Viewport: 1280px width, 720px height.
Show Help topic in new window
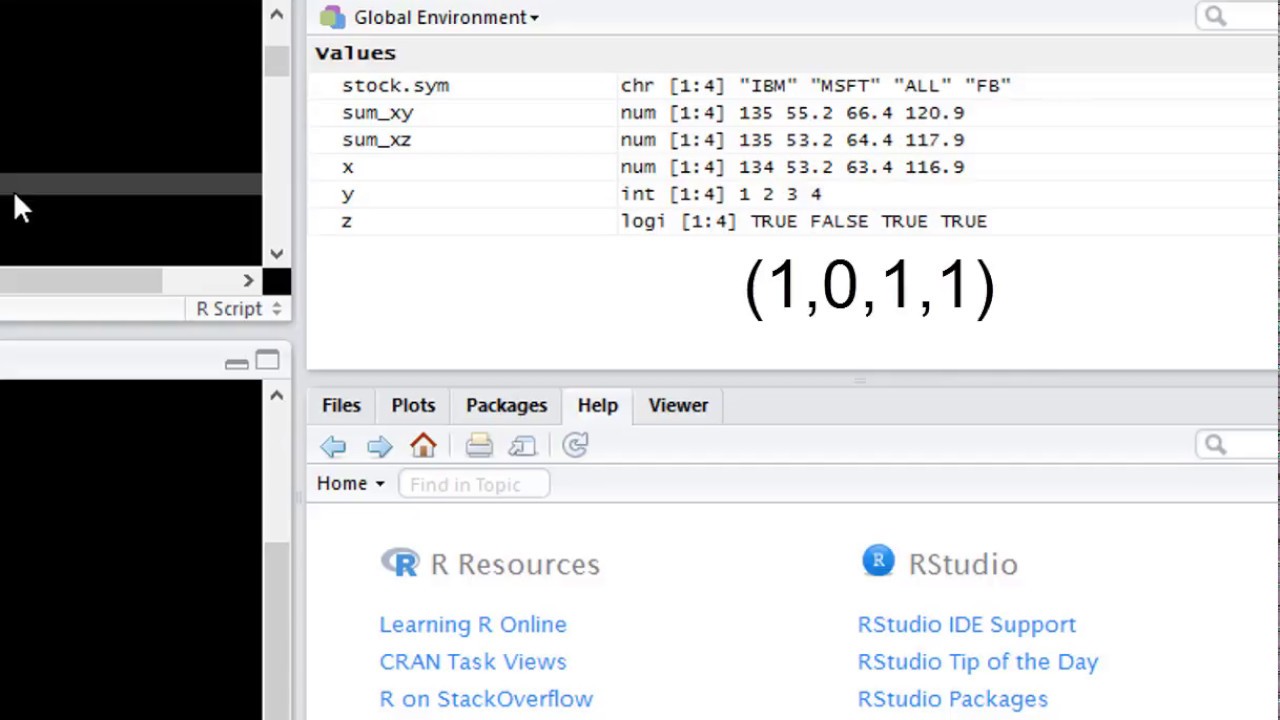tap(522, 446)
